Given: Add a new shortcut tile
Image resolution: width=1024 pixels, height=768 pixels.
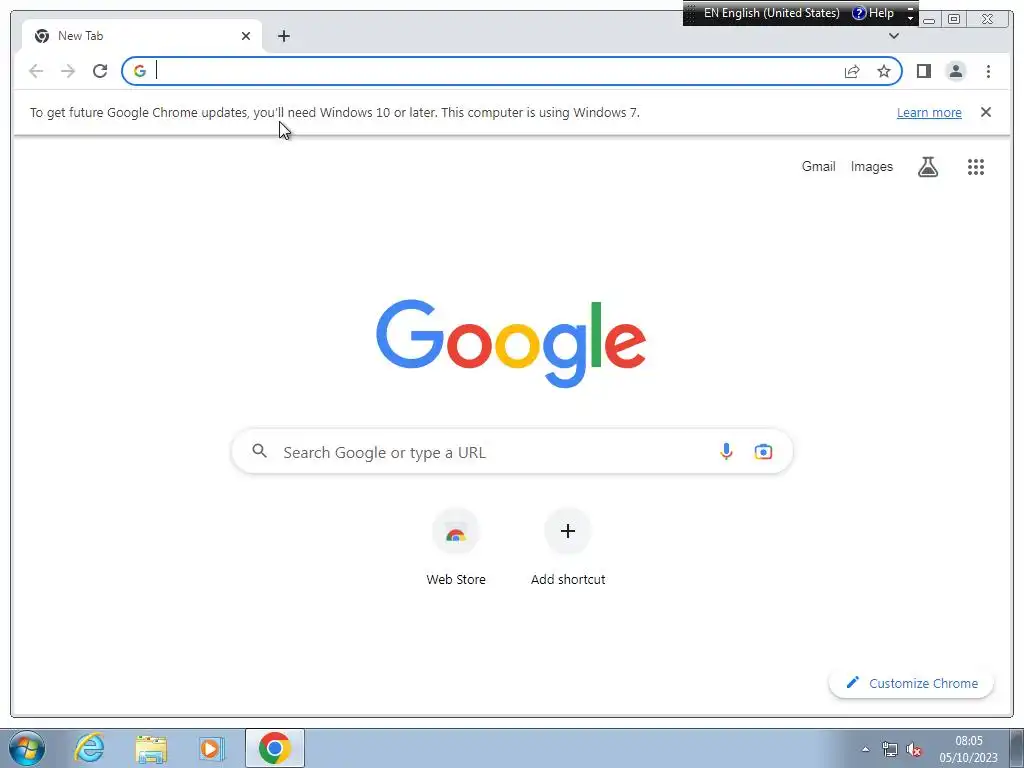Looking at the screenshot, I should tap(568, 547).
